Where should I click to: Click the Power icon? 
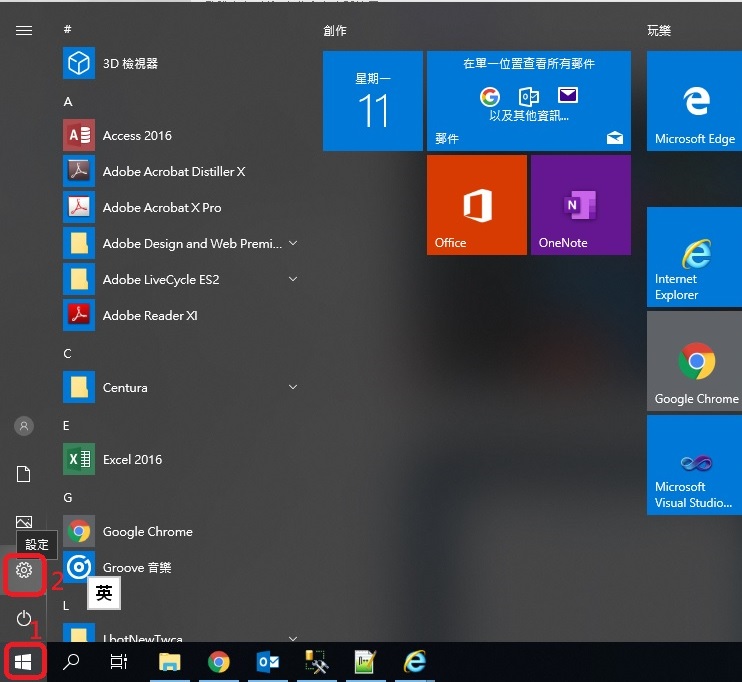24,618
